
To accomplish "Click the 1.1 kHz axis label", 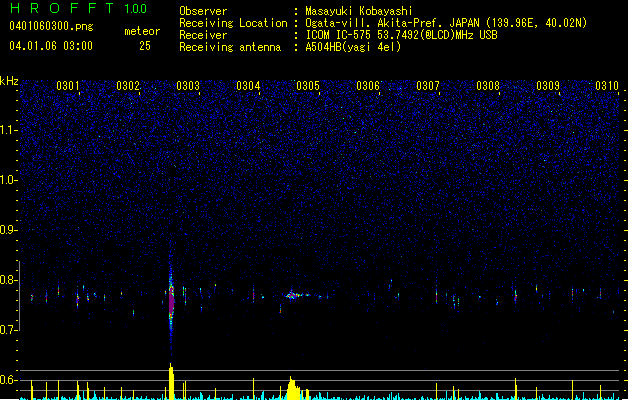I will coord(8,130).
